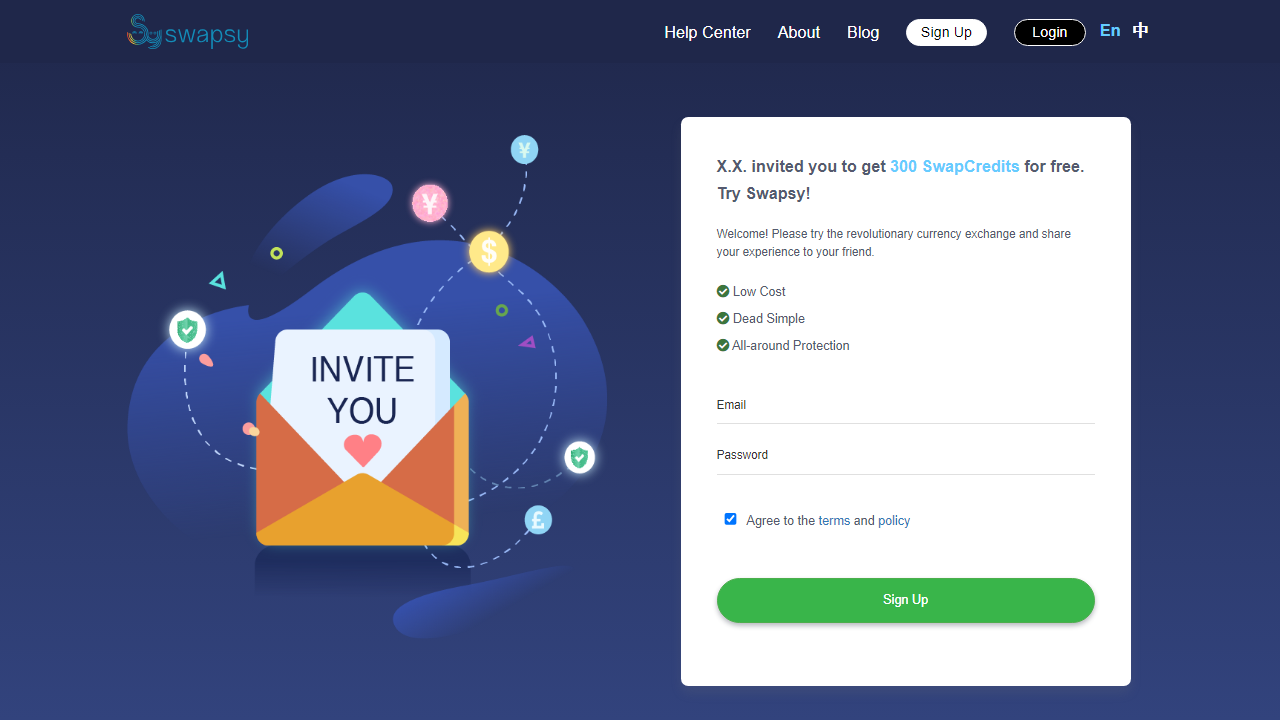Click the black Login button

(1050, 32)
